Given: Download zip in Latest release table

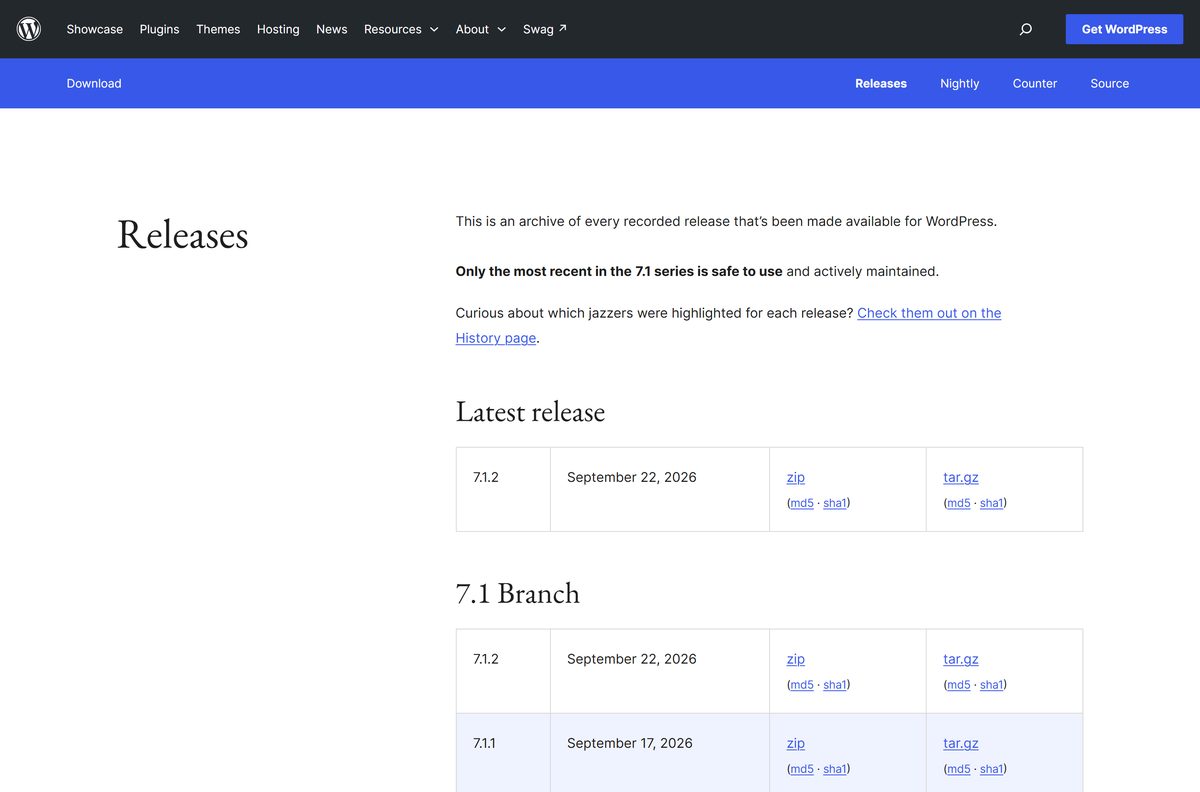Looking at the screenshot, I should click(796, 477).
